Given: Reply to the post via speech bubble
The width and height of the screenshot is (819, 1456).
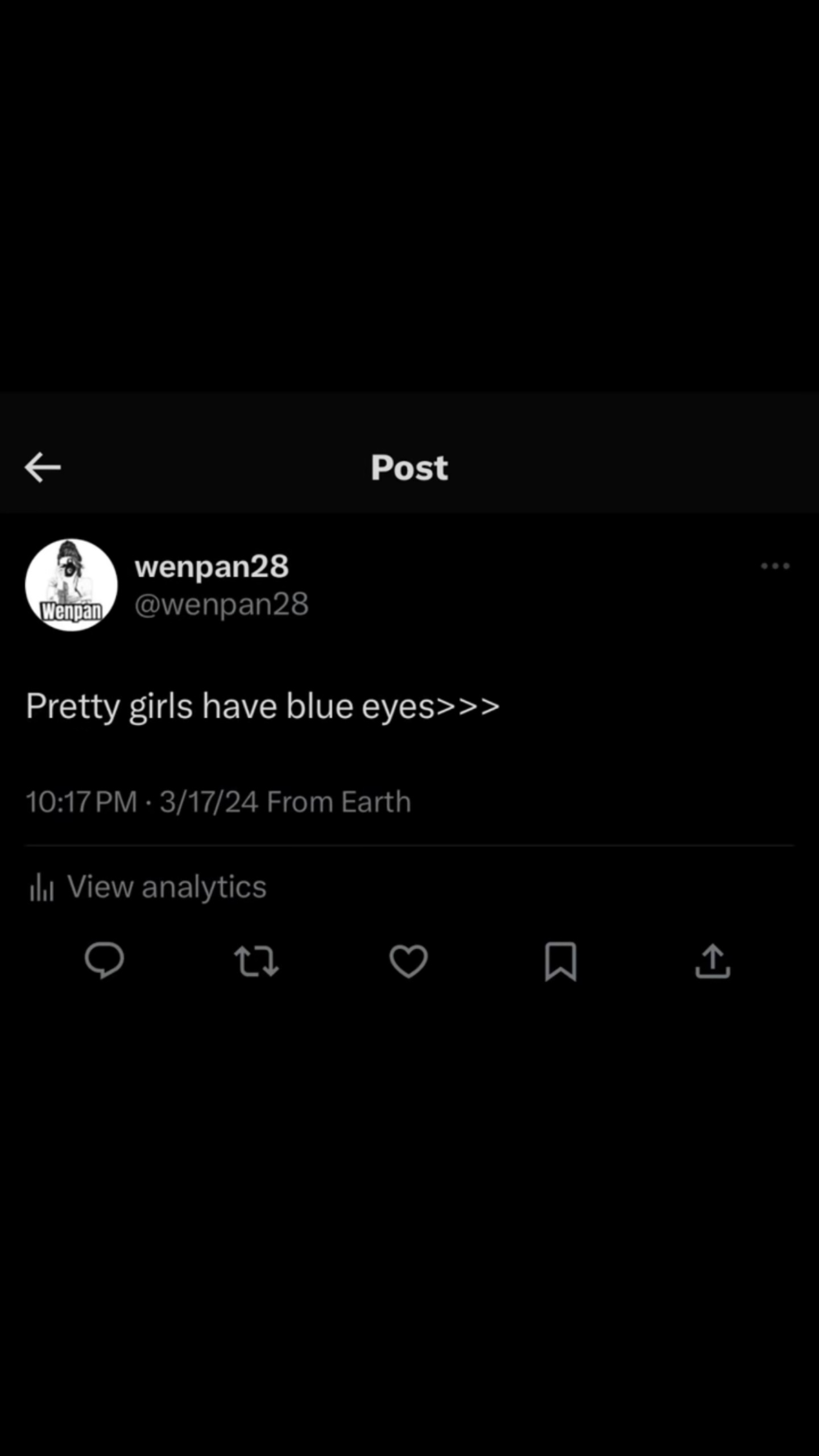Looking at the screenshot, I should click(104, 961).
